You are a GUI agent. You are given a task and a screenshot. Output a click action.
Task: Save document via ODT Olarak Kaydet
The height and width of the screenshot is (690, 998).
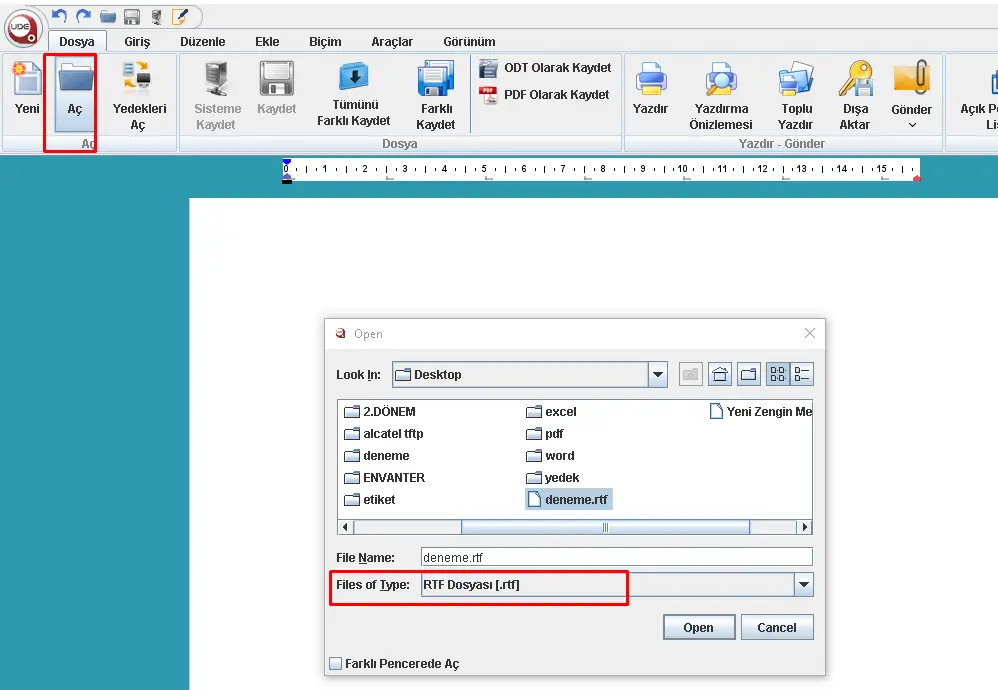pyautogui.click(x=545, y=68)
